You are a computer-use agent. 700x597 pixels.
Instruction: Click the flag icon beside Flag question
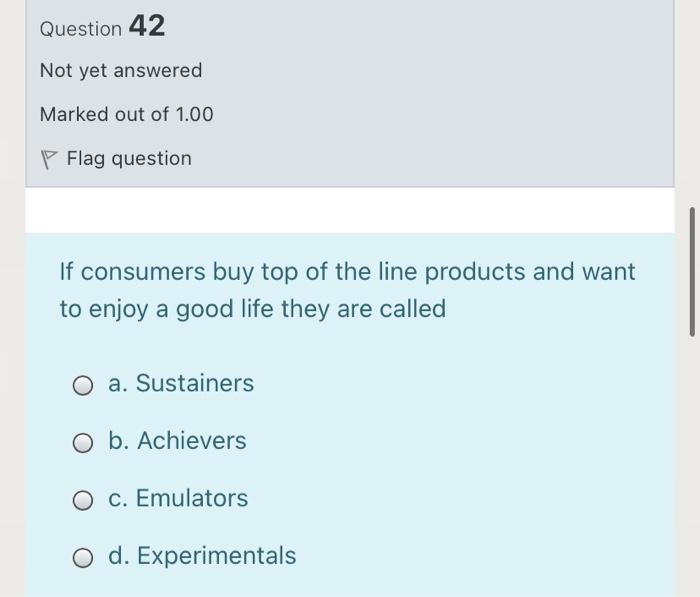[49, 159]
